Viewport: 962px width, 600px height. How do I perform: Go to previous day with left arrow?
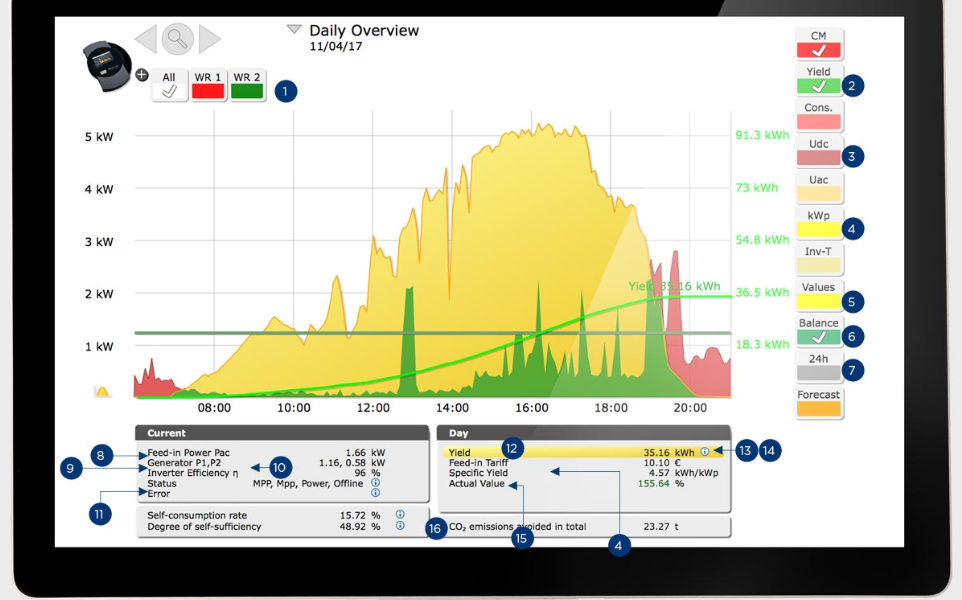coord(146,39)
